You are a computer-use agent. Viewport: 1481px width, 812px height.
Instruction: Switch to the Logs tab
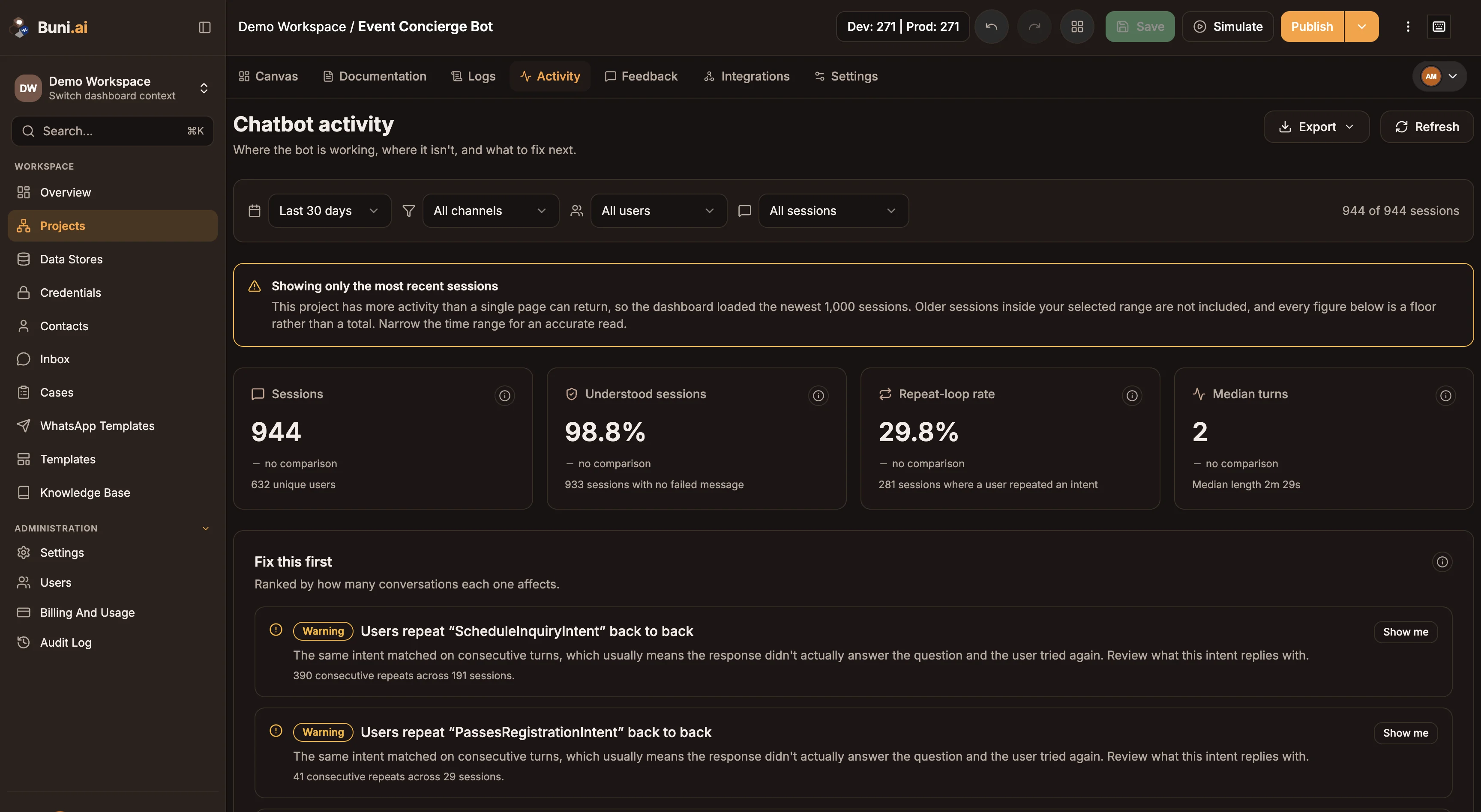(473, 76)
